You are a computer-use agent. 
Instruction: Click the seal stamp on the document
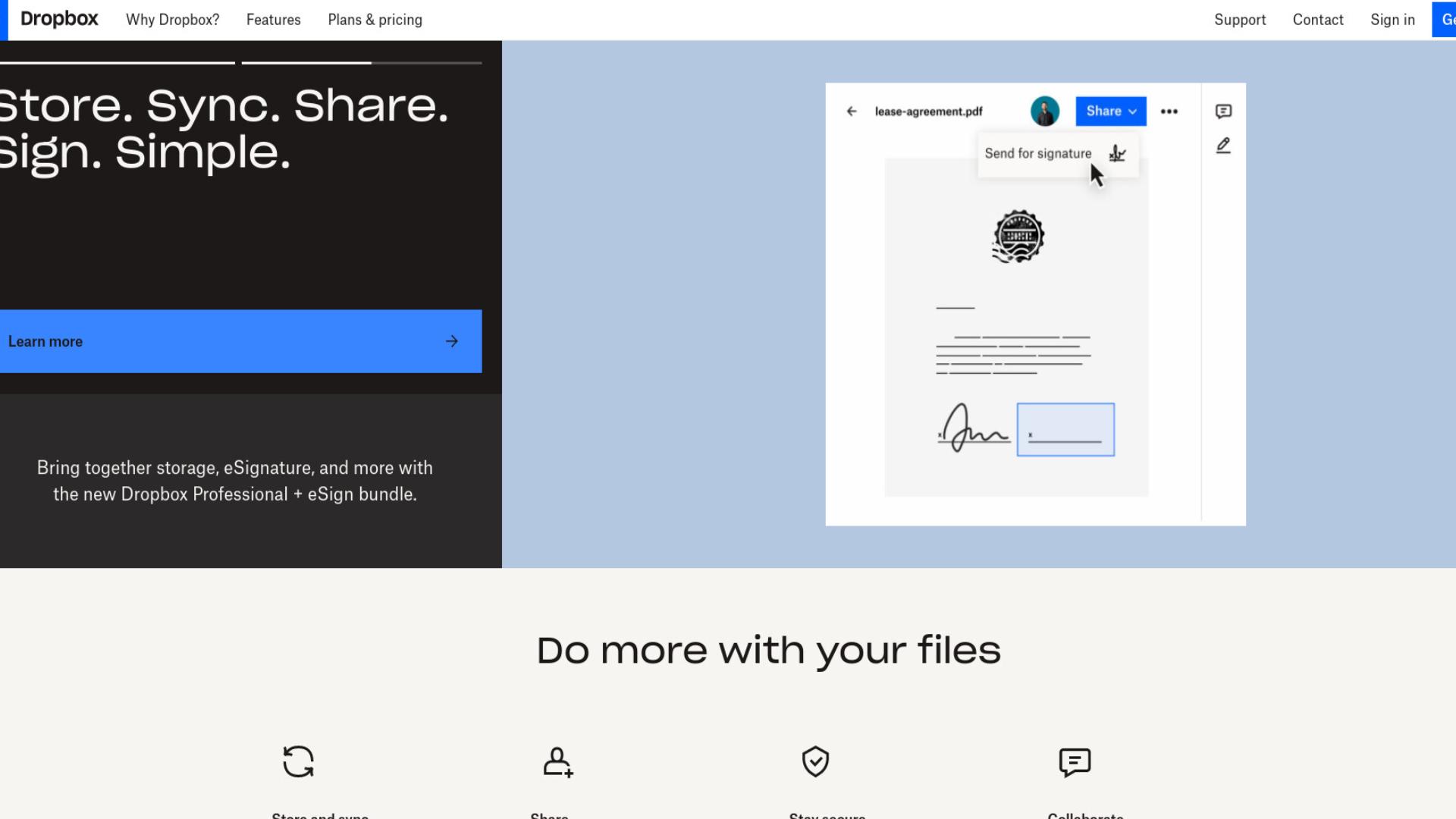tap(1018, 237)
